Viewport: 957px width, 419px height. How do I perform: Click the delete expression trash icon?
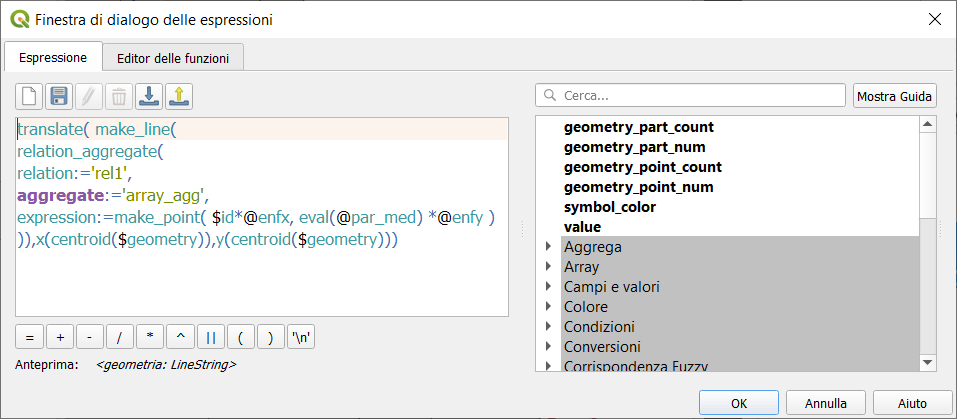119,96
